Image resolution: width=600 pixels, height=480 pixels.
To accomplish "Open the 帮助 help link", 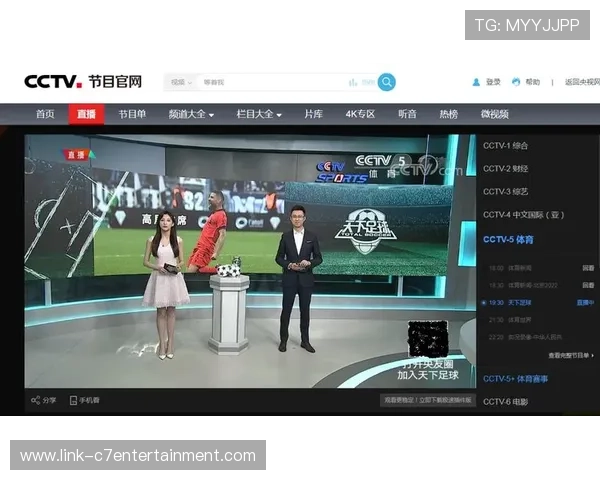I will [x=533, y=82].
